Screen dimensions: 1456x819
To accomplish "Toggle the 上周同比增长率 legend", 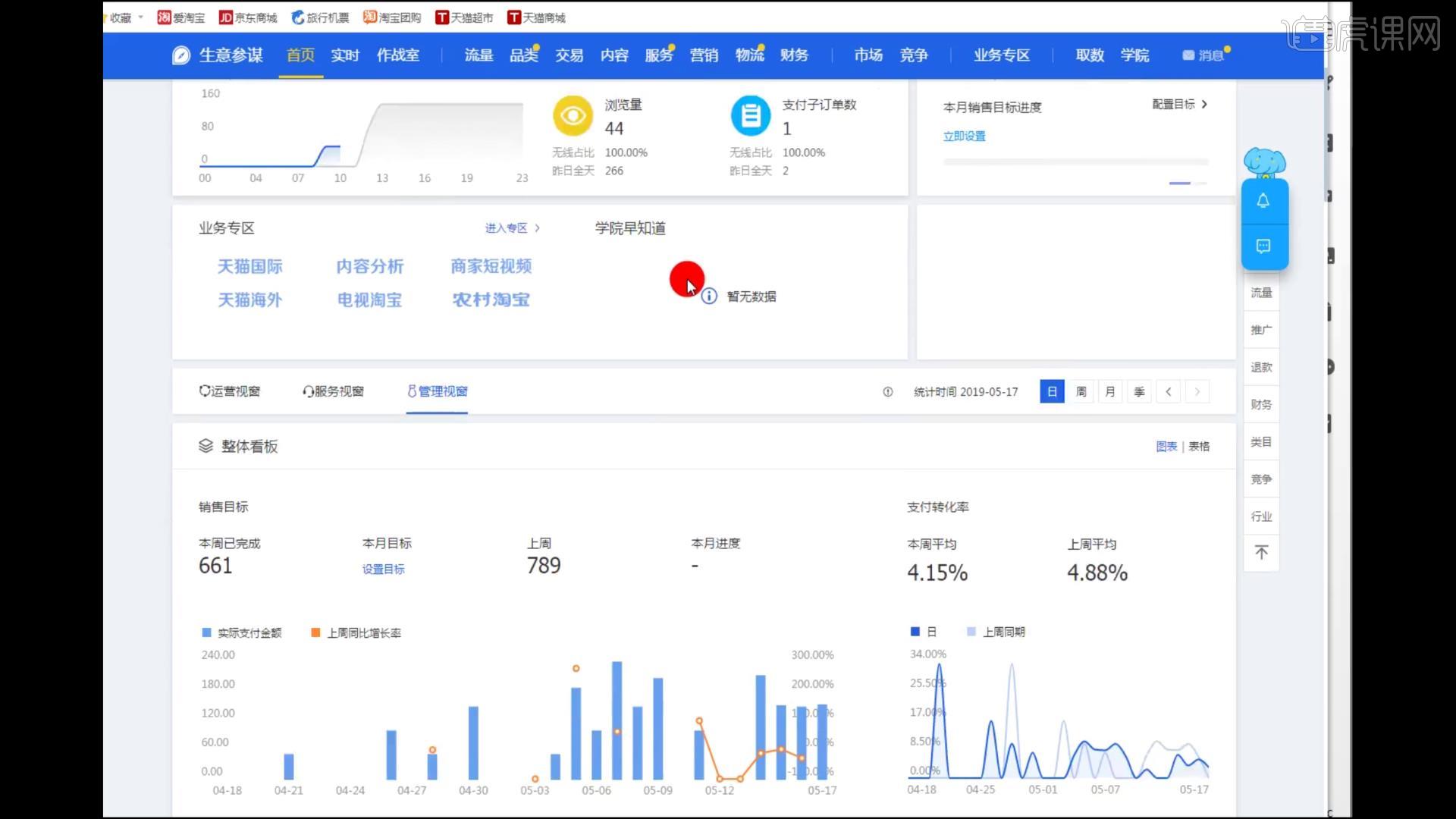I will (x=357, y=632).
